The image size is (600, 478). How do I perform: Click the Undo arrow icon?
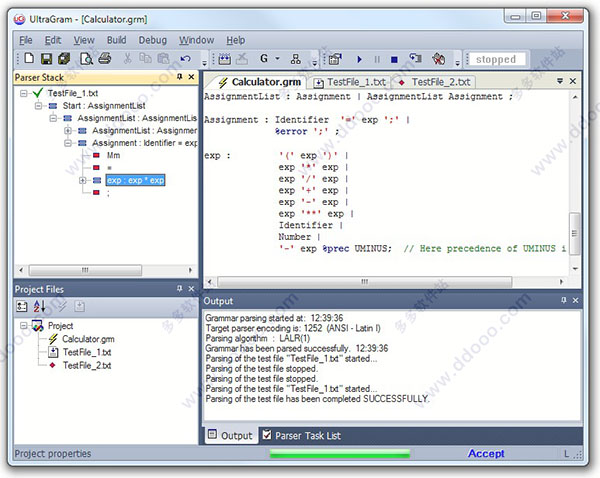pos(186,59)
